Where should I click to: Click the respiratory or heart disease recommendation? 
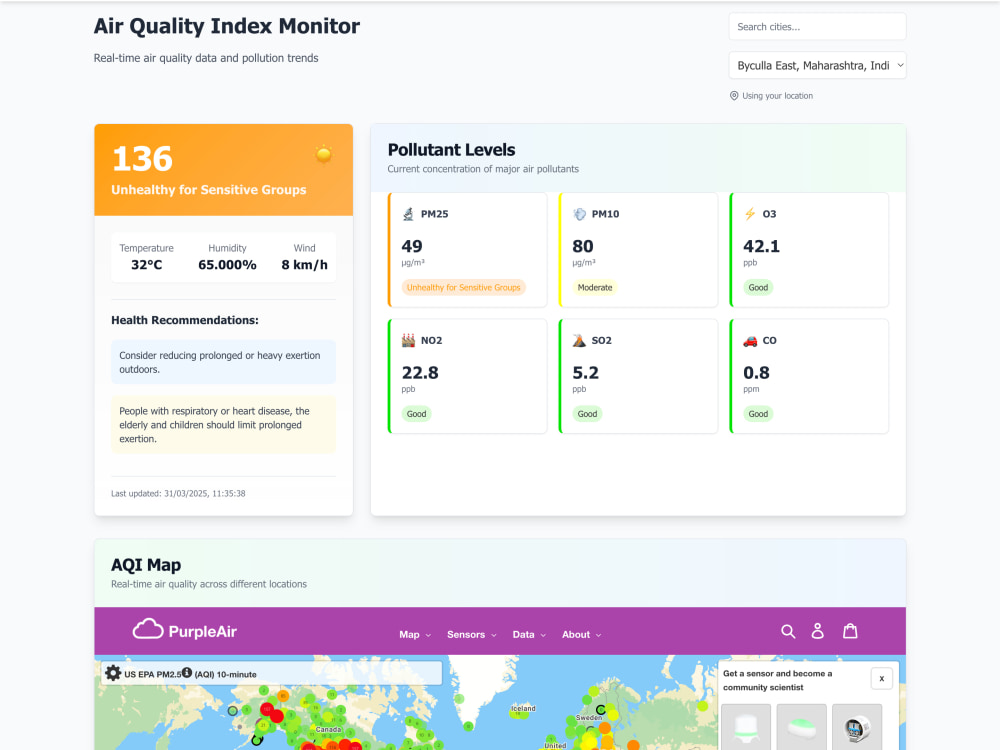tap(223, 425)
